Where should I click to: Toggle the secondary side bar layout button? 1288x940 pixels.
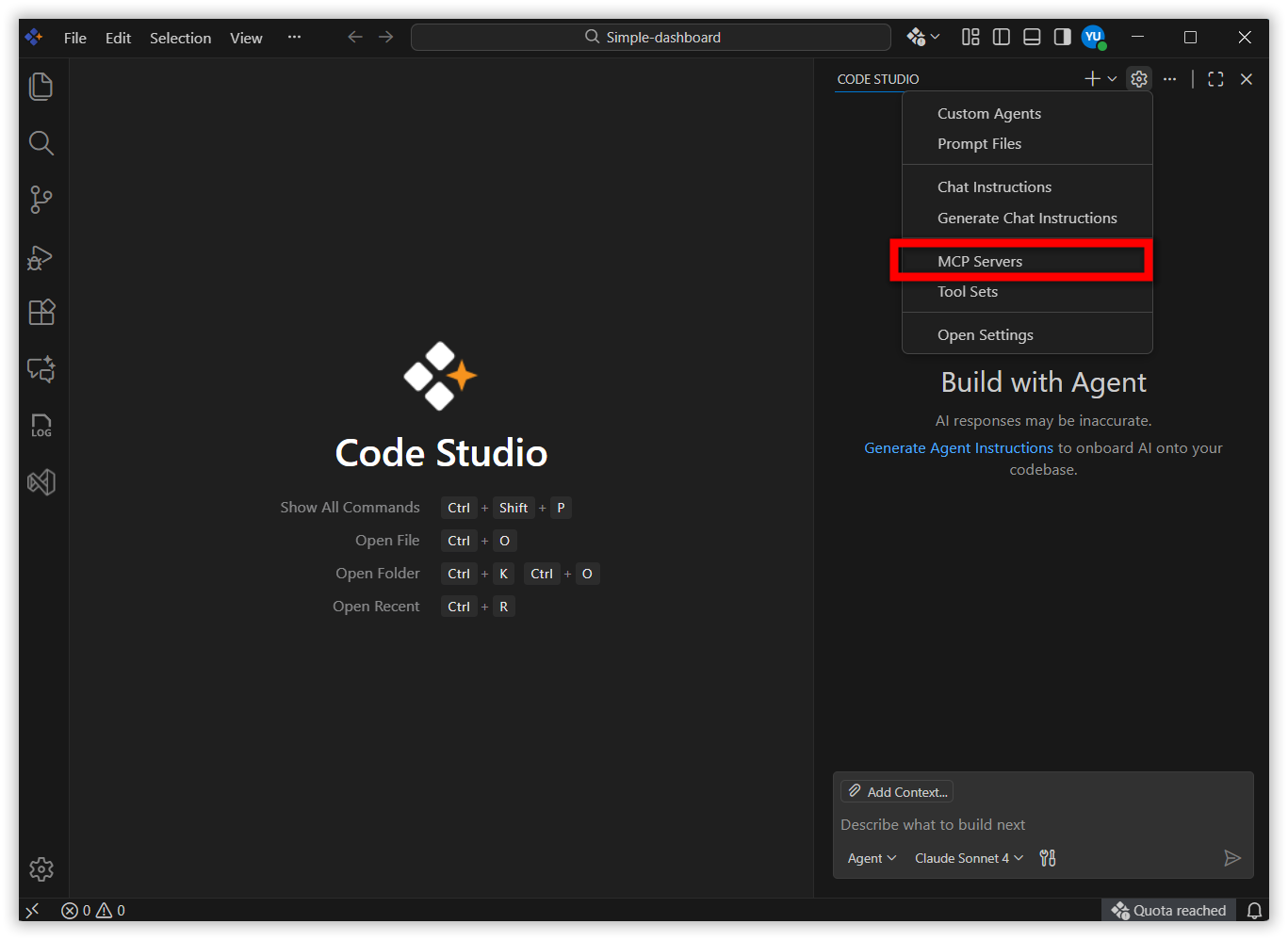1062,37
